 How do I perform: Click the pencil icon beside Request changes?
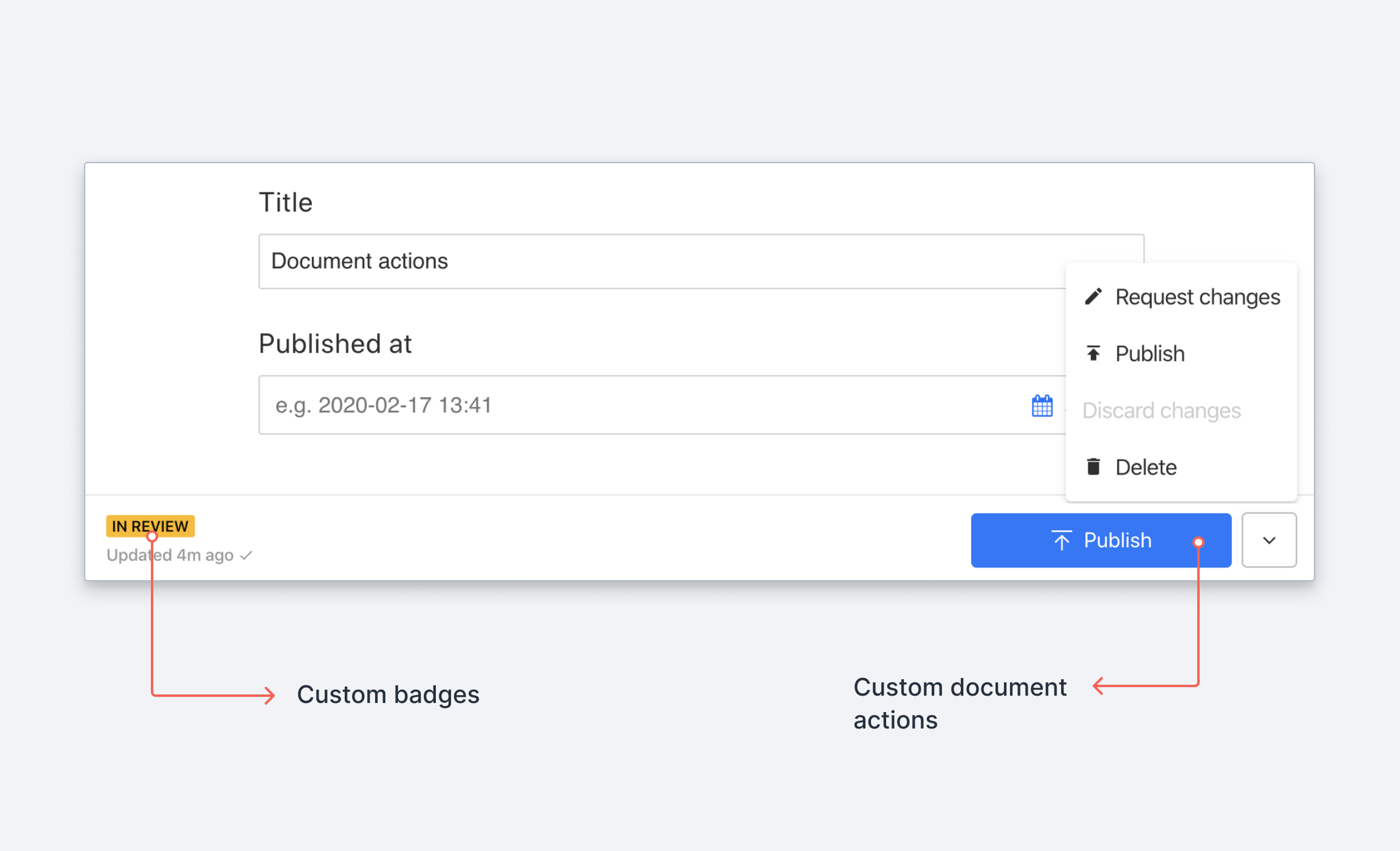click(1093, 297)
